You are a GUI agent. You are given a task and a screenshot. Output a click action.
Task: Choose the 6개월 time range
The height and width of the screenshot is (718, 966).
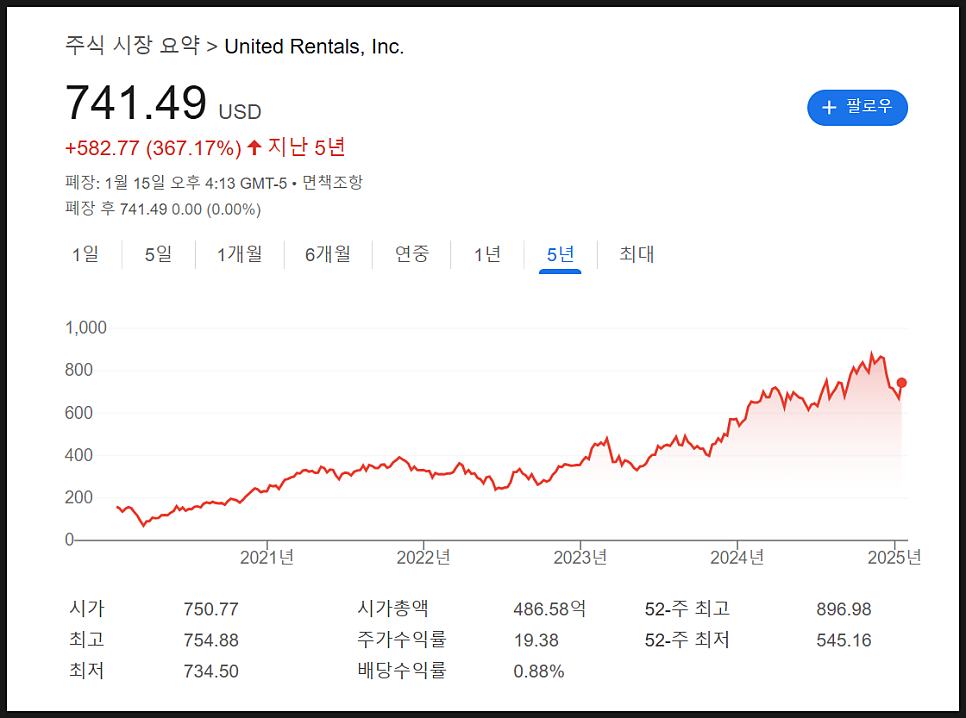pyautogui.click(x=328, y=254)
